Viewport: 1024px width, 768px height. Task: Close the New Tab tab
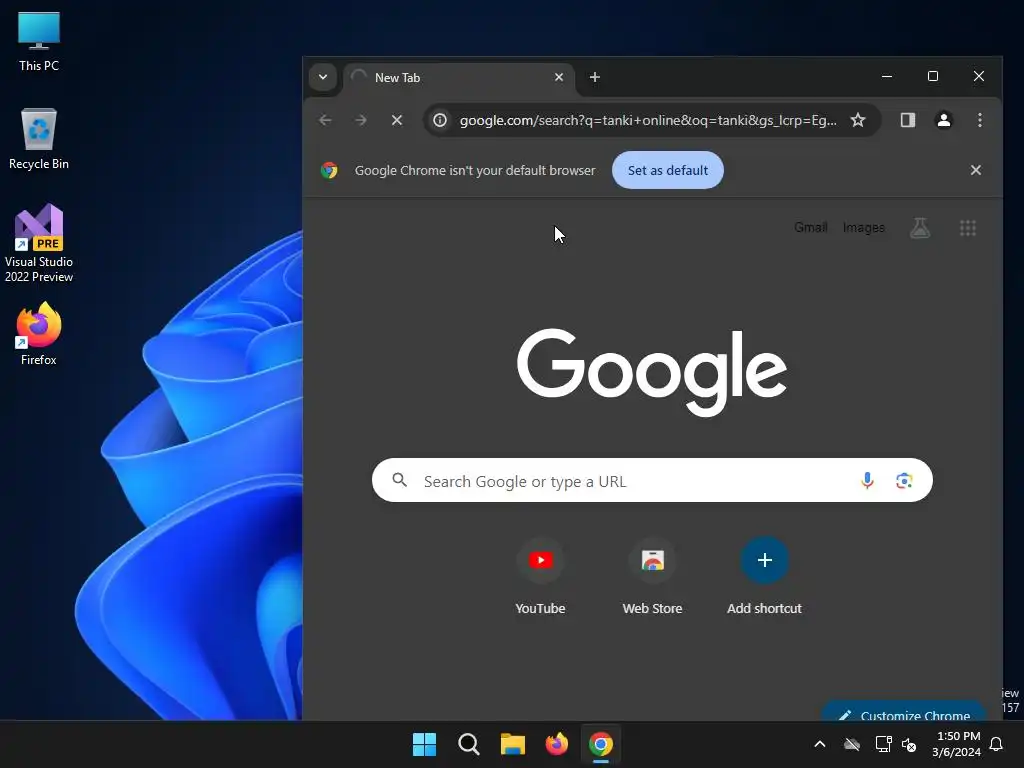(x=559, y=77)
